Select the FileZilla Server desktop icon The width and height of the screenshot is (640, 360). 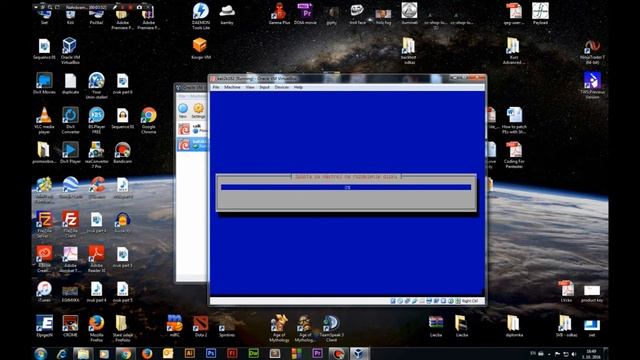(44, 224)
